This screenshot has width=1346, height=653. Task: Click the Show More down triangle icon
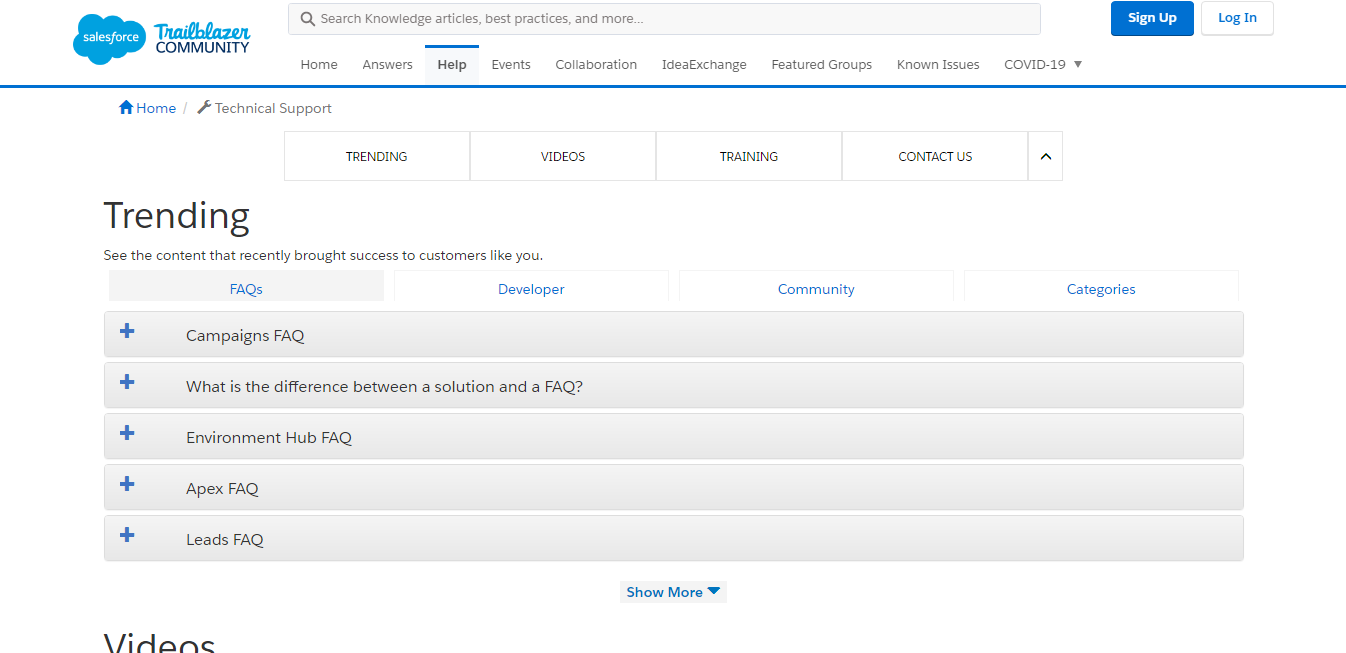[x=714, y=591]
